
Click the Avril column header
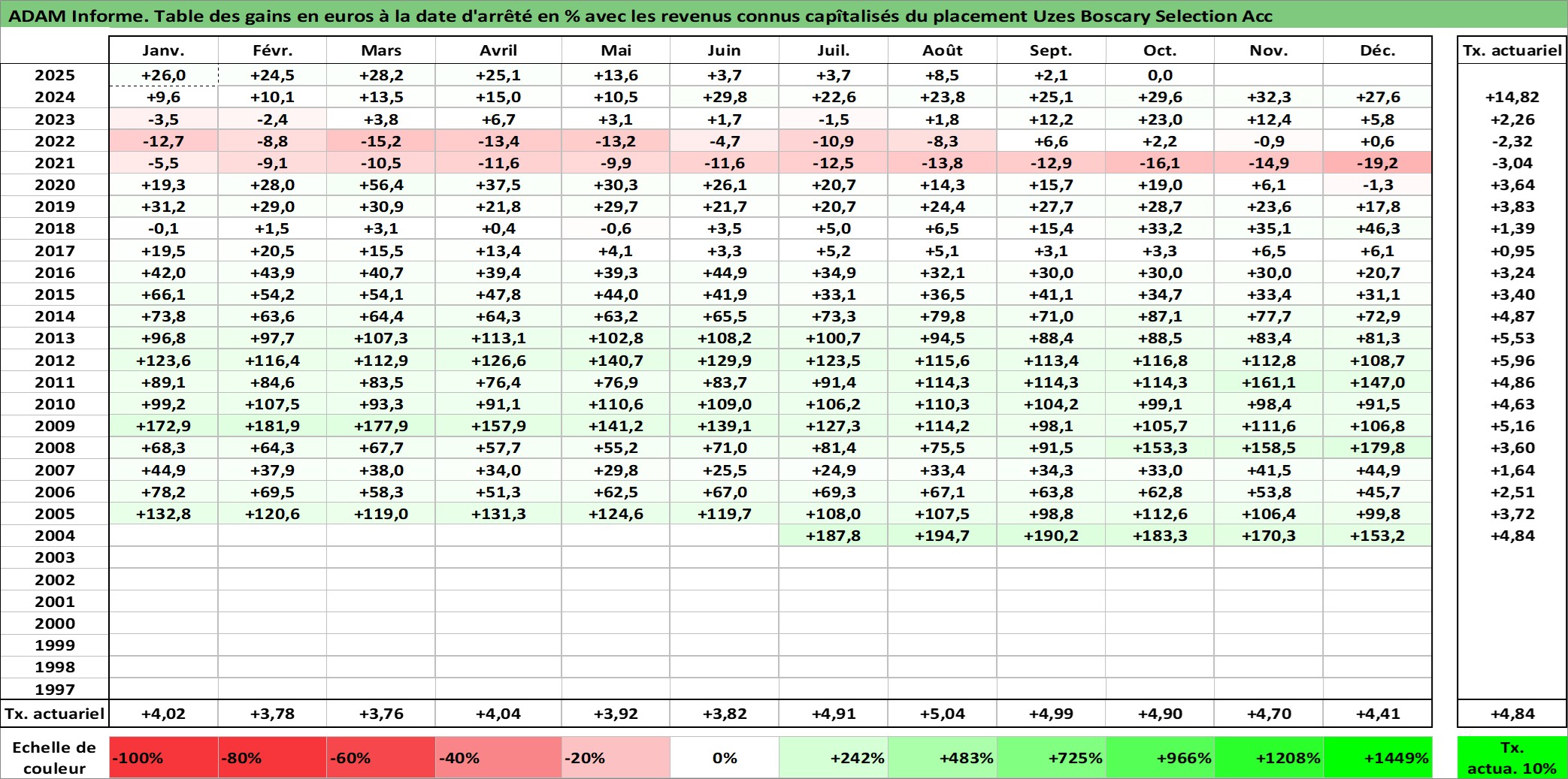[x=498, y=50]
